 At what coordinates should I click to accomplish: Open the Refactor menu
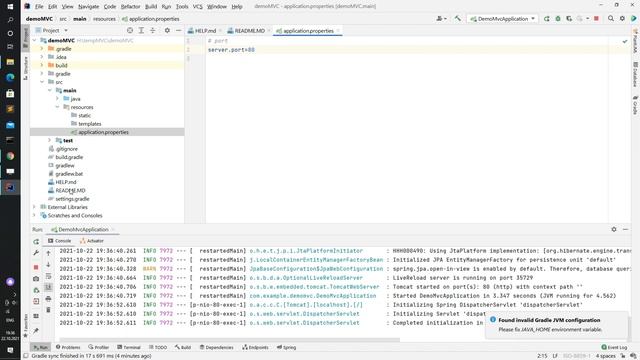tap(131, 7)
